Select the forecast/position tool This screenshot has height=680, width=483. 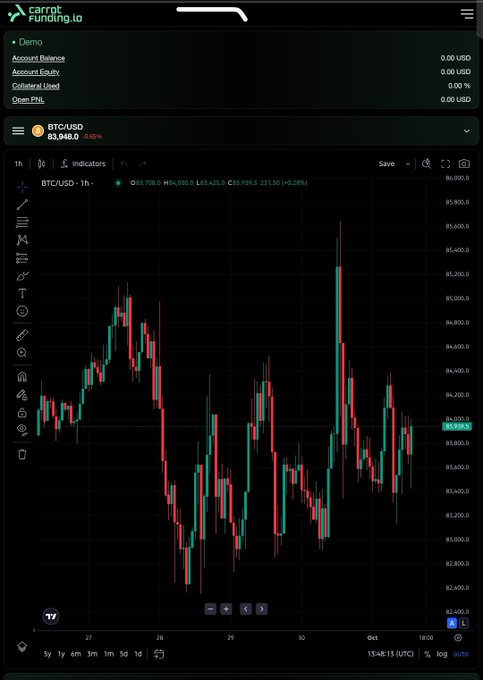pyautogui.click(x=22, y=258)
